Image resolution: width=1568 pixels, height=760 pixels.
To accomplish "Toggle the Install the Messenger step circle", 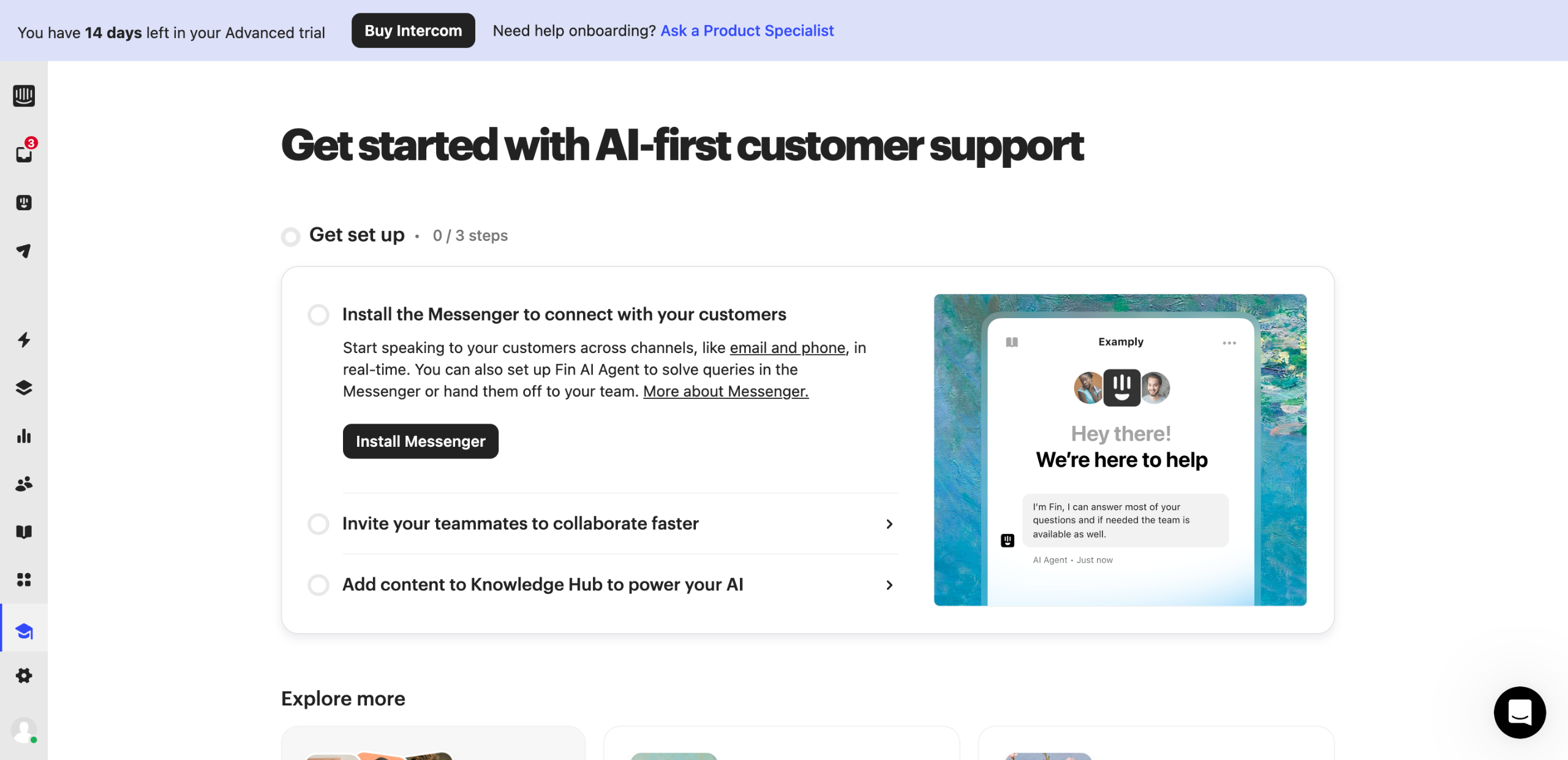I will pyautogui.click(x=318, y=314).
